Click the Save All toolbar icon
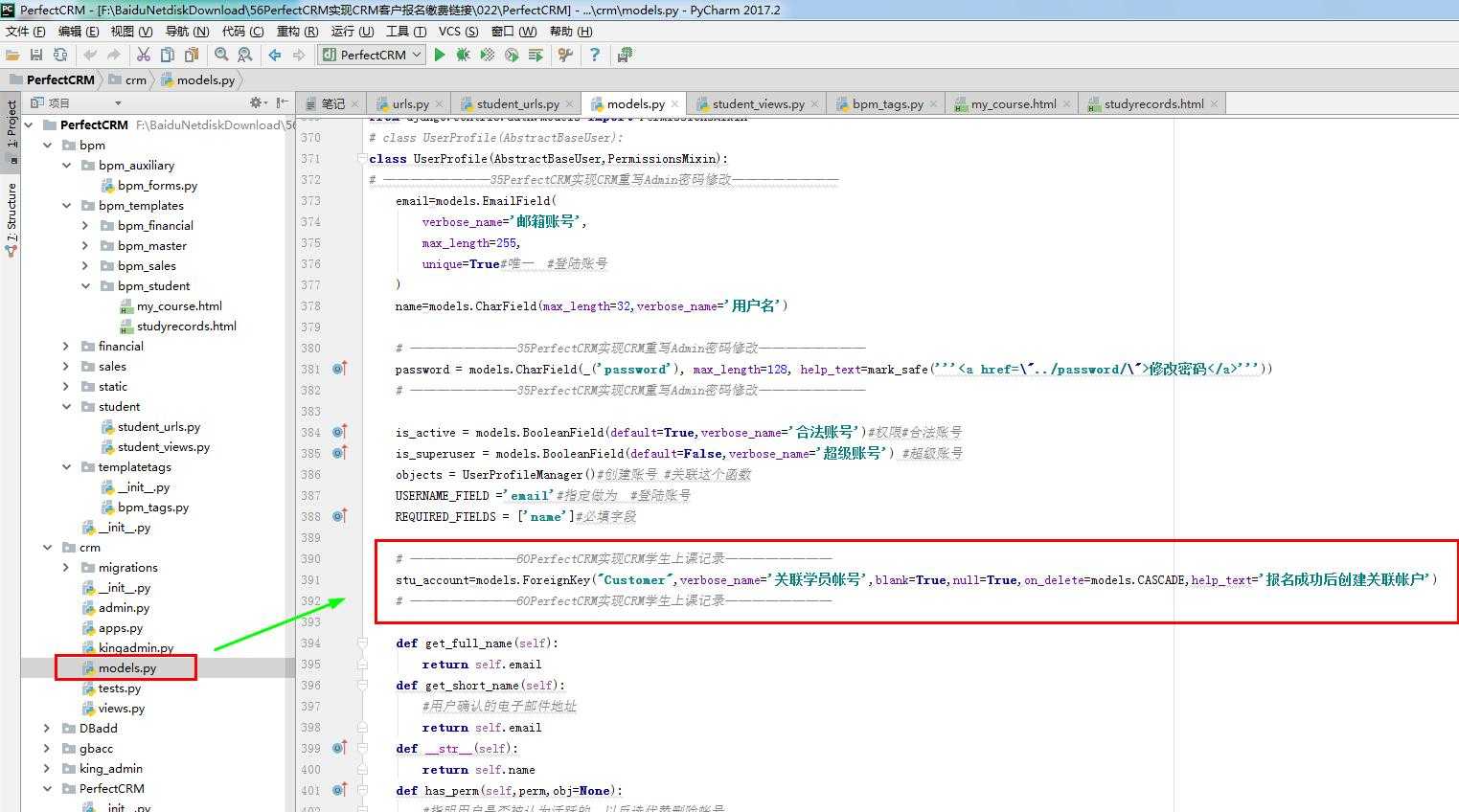Viewport: 1459px width, 812px height. pyautogui.click(x=36, y=55)
